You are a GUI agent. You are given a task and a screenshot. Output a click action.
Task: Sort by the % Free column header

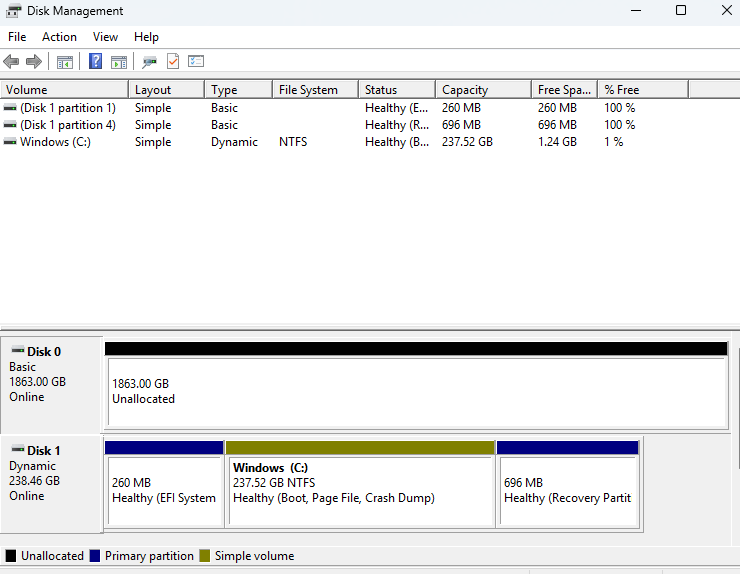643,90
